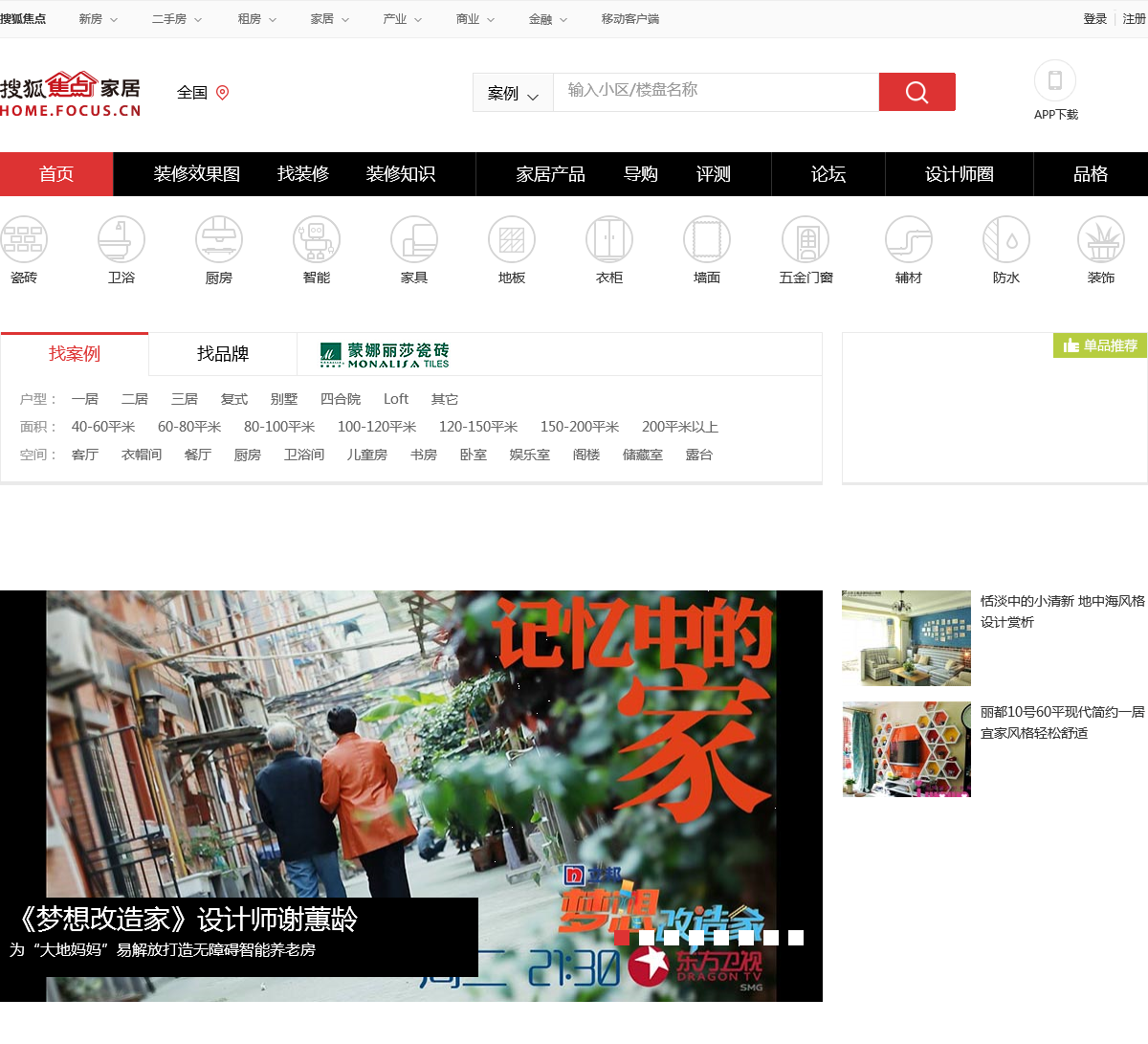
Task: Filter cases by 80-100平米 area
Action: (279, 427)
